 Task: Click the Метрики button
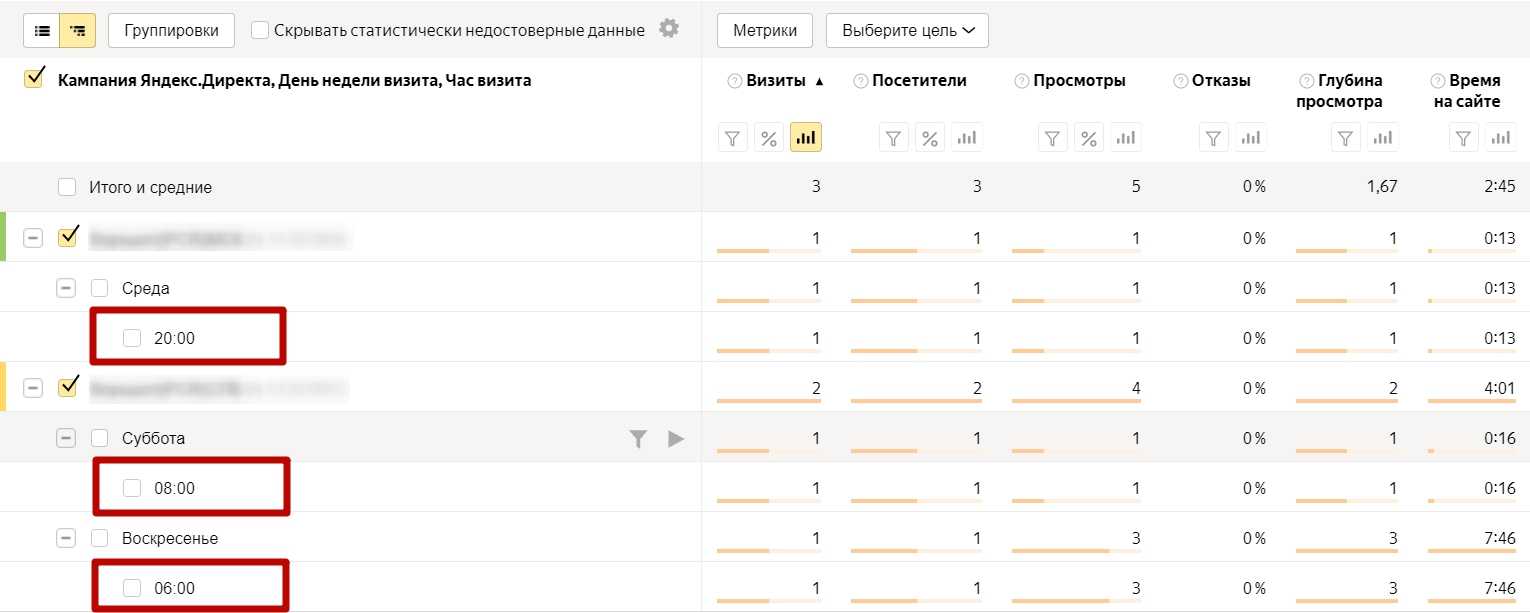pos(765,30)
